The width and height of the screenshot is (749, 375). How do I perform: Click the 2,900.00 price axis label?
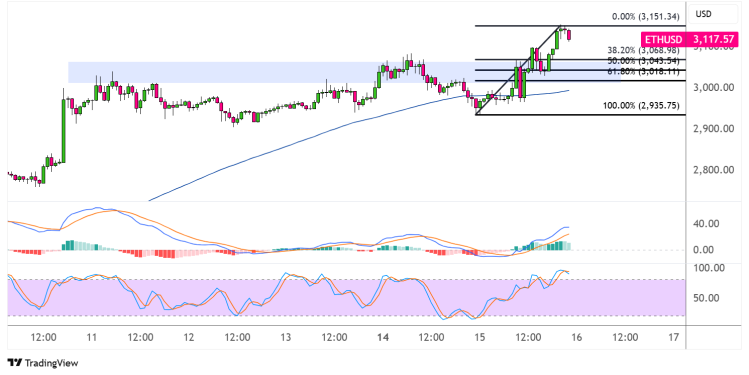click(714, 129)
